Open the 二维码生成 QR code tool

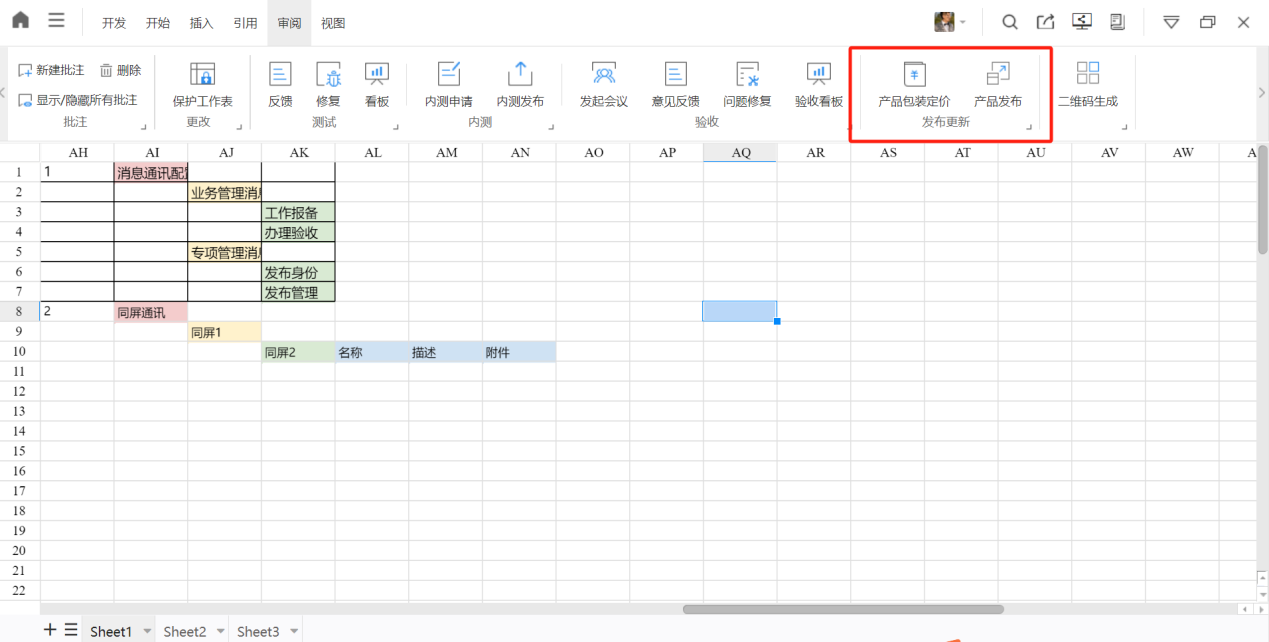pos(1088,75)
